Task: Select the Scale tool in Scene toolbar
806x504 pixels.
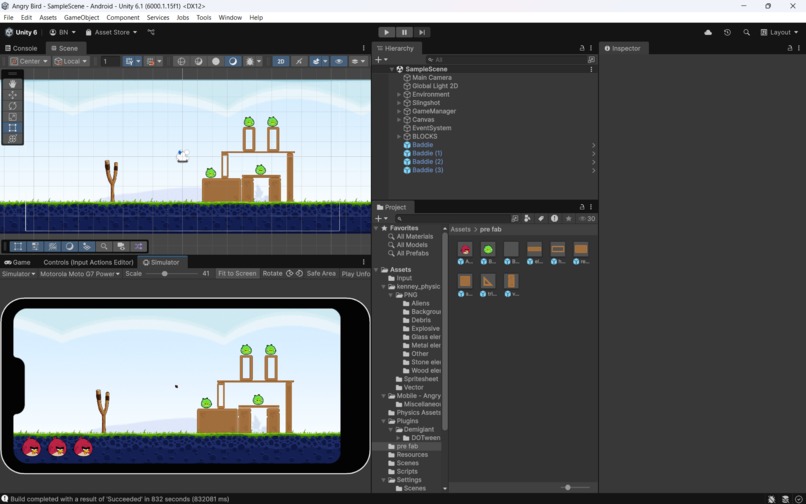Action: 13,117
